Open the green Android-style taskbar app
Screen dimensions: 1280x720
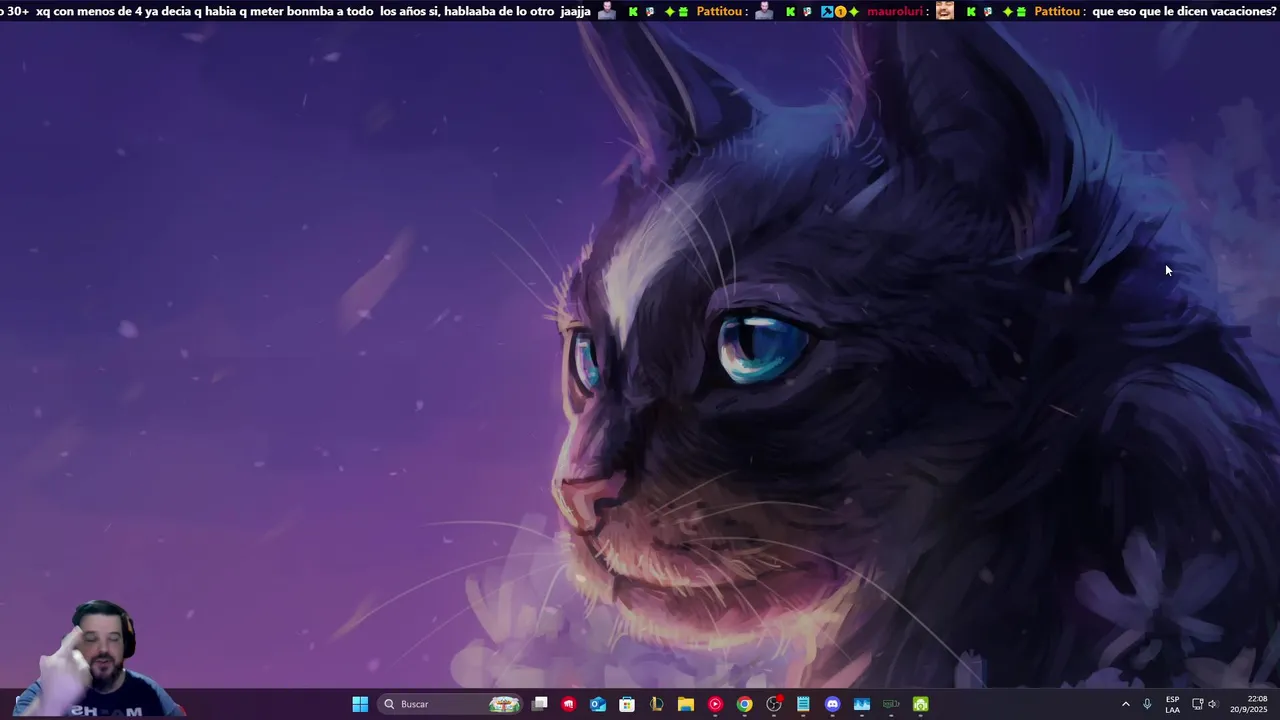(920, 704)
